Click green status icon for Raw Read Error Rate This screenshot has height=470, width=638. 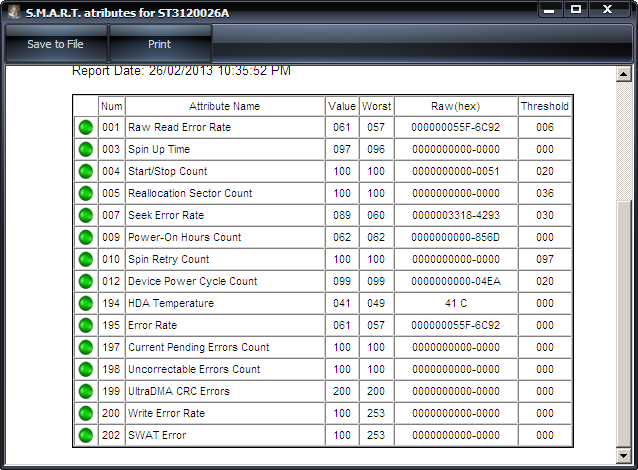point(86,127)
